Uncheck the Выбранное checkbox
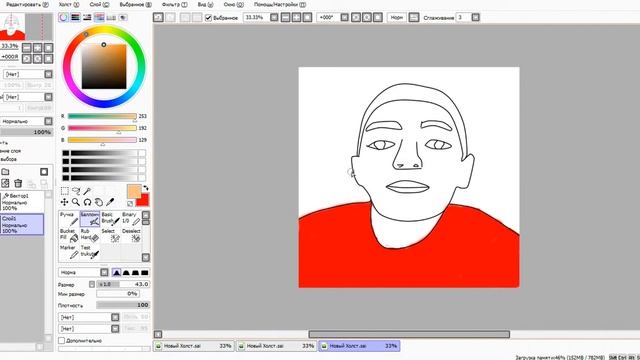This screenshot has height=360, width=640. pyautogui.click(x=208, y=18)
